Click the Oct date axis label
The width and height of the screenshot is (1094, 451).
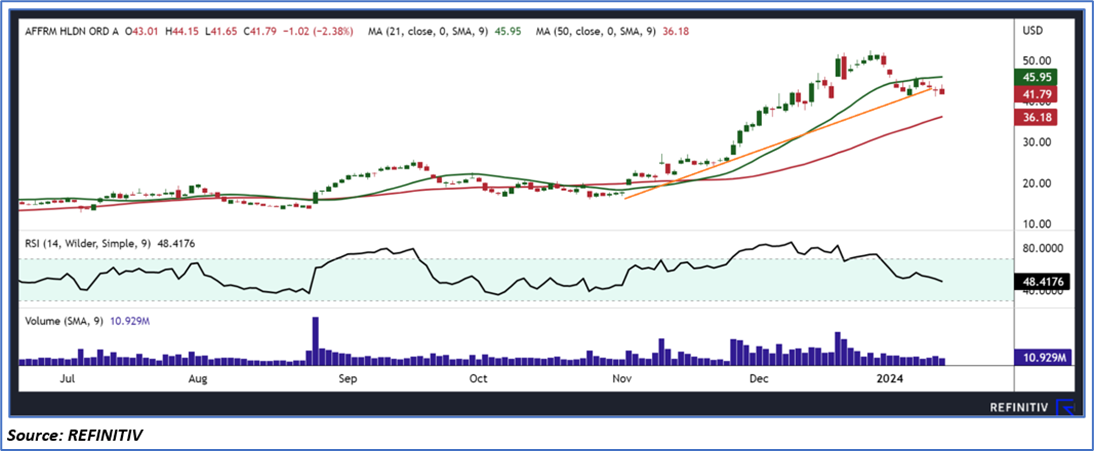[478, 379]
